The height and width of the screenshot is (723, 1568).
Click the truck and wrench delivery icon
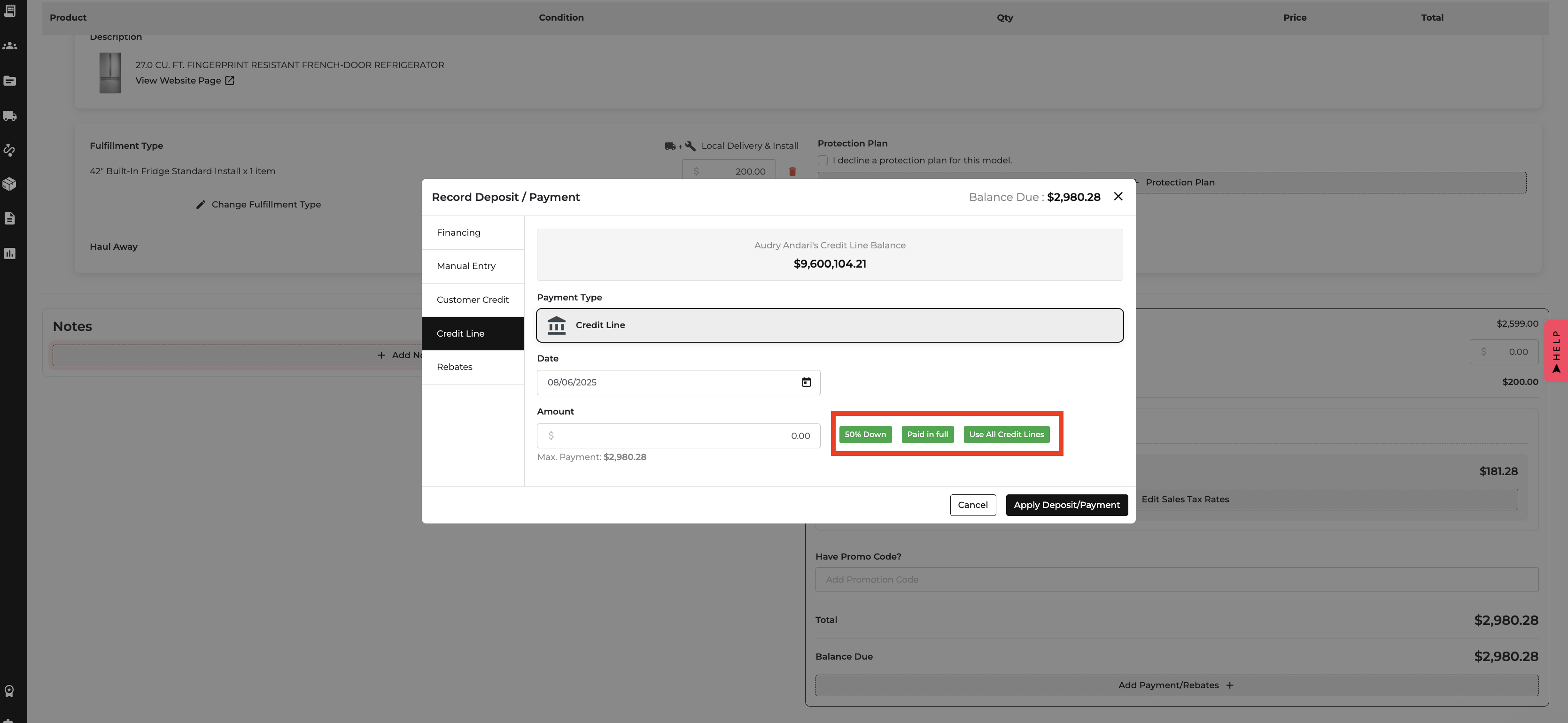click(680, 146)
